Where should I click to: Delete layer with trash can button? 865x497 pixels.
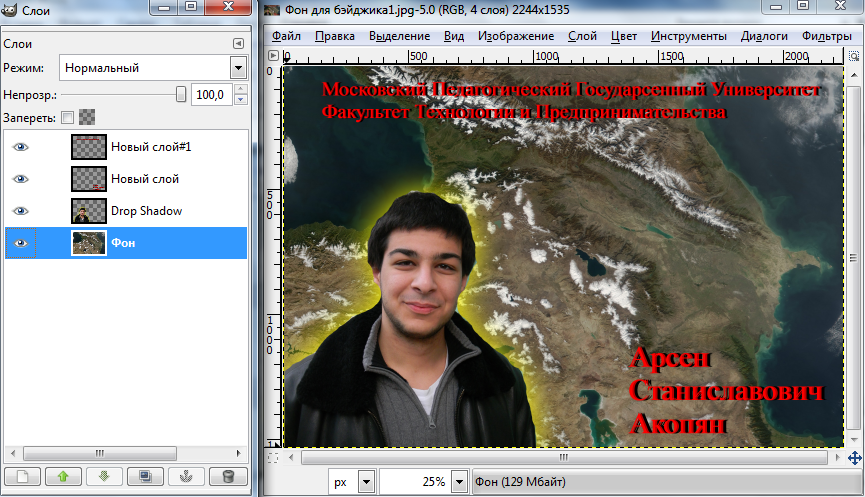pos(227,476)
